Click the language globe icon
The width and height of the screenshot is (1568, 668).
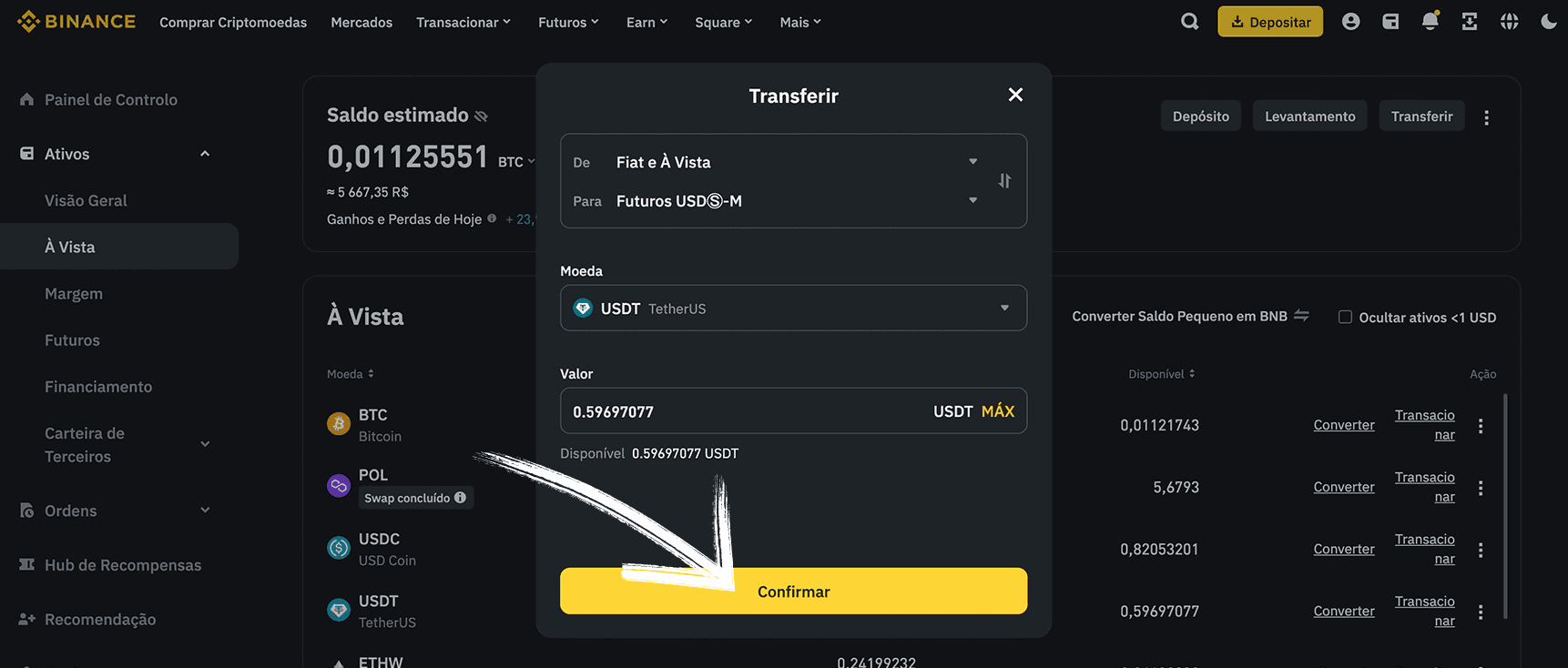tap(1509, 21)
